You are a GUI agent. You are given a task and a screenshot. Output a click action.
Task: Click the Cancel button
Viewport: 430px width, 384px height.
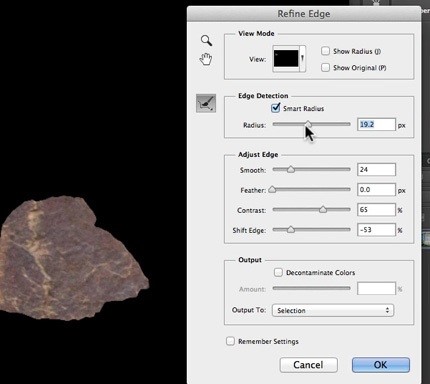[x=308, y=365]
